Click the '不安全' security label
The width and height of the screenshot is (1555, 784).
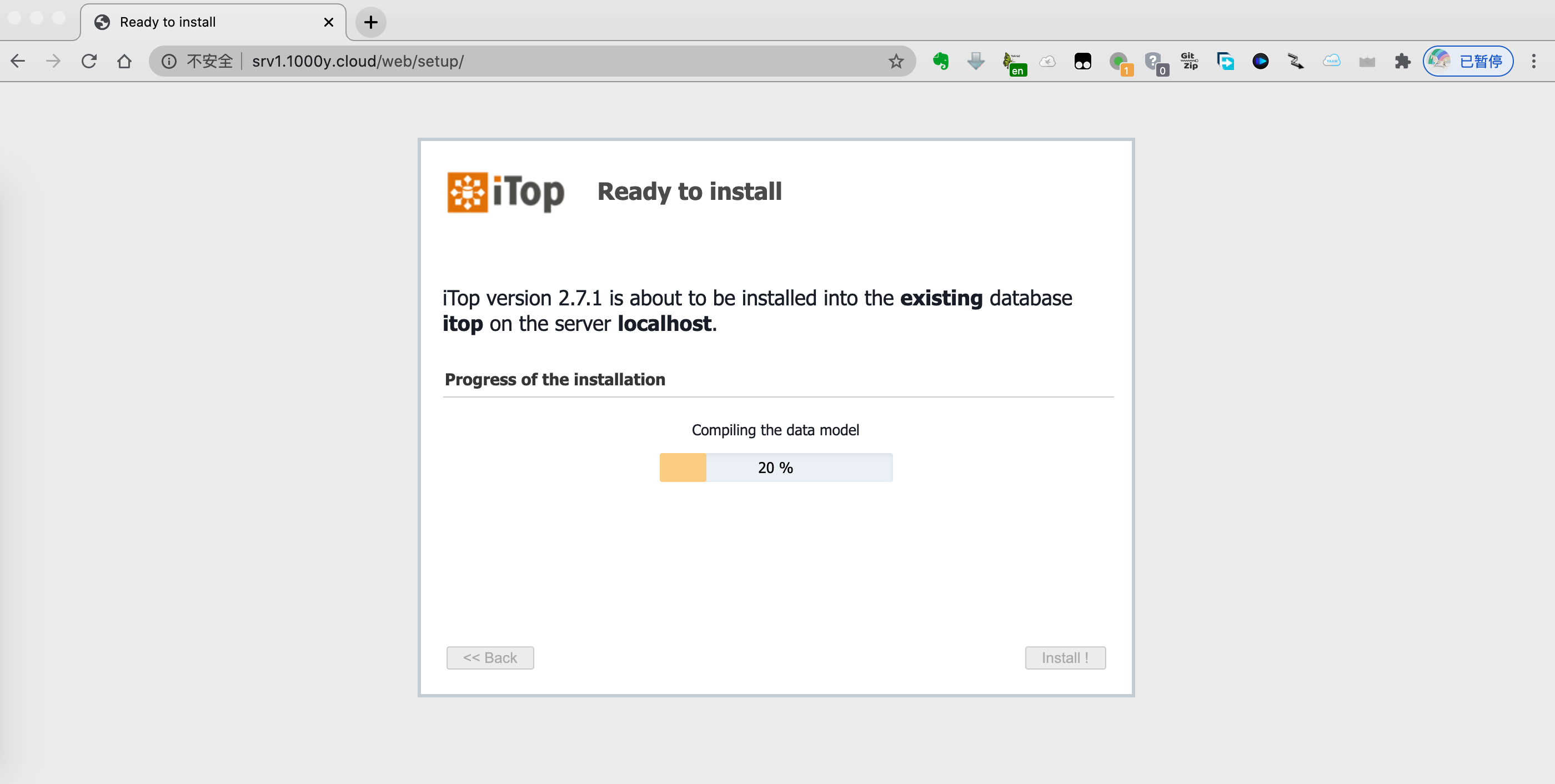pos(209,61)
